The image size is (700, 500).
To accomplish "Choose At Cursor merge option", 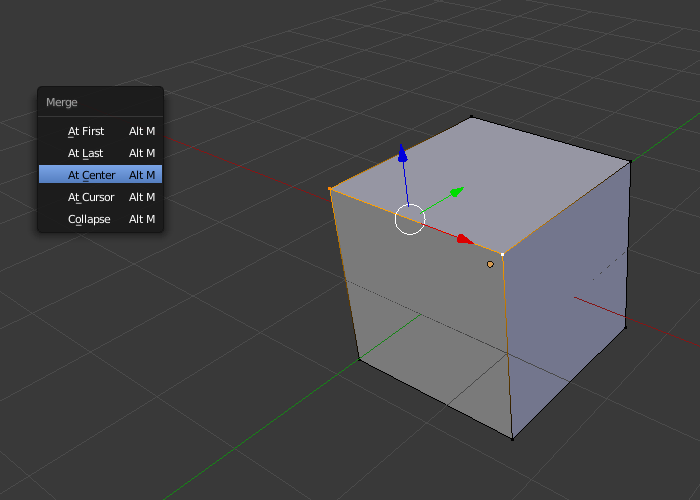I will pos(100,197).
